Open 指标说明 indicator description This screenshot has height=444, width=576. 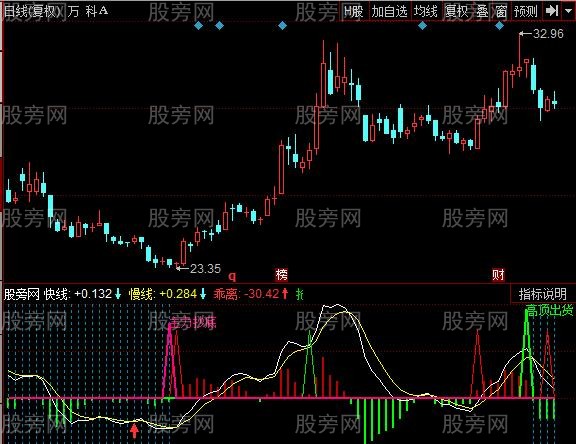pos(543,294)
